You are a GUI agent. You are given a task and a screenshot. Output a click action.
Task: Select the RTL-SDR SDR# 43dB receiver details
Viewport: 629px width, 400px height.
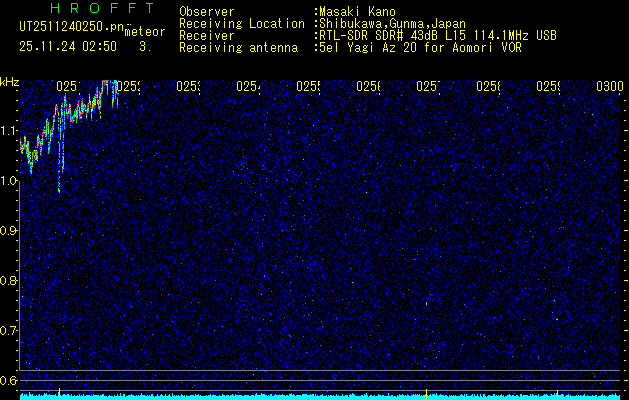coord(438,36)
